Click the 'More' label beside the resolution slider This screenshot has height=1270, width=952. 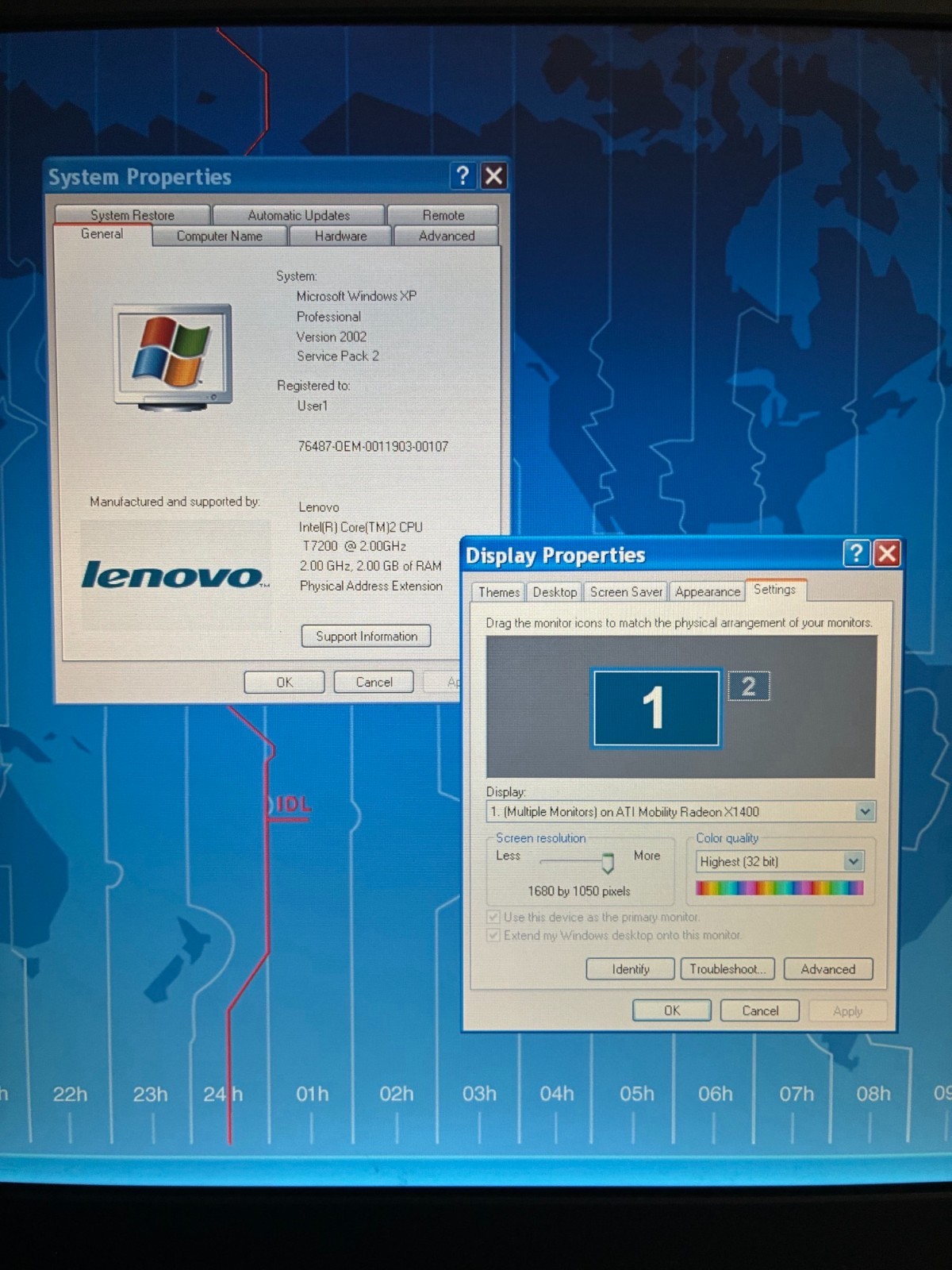click(x=647, y=856)
